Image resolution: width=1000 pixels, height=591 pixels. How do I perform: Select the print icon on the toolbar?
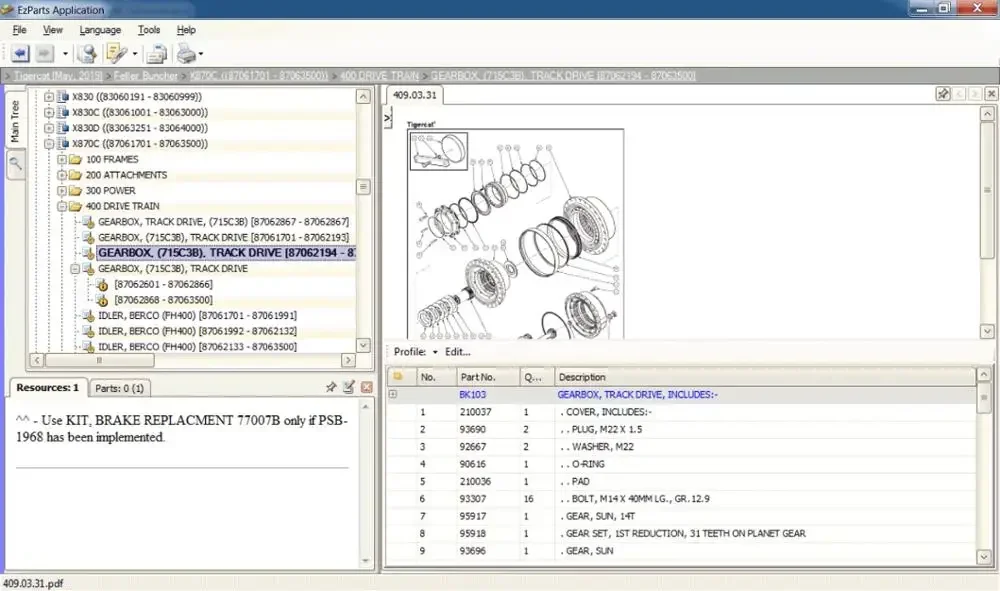184,52
